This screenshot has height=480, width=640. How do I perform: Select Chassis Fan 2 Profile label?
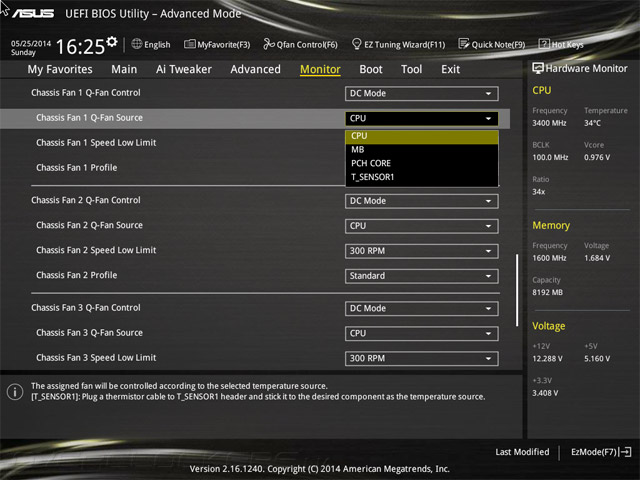tap(77, 275)
